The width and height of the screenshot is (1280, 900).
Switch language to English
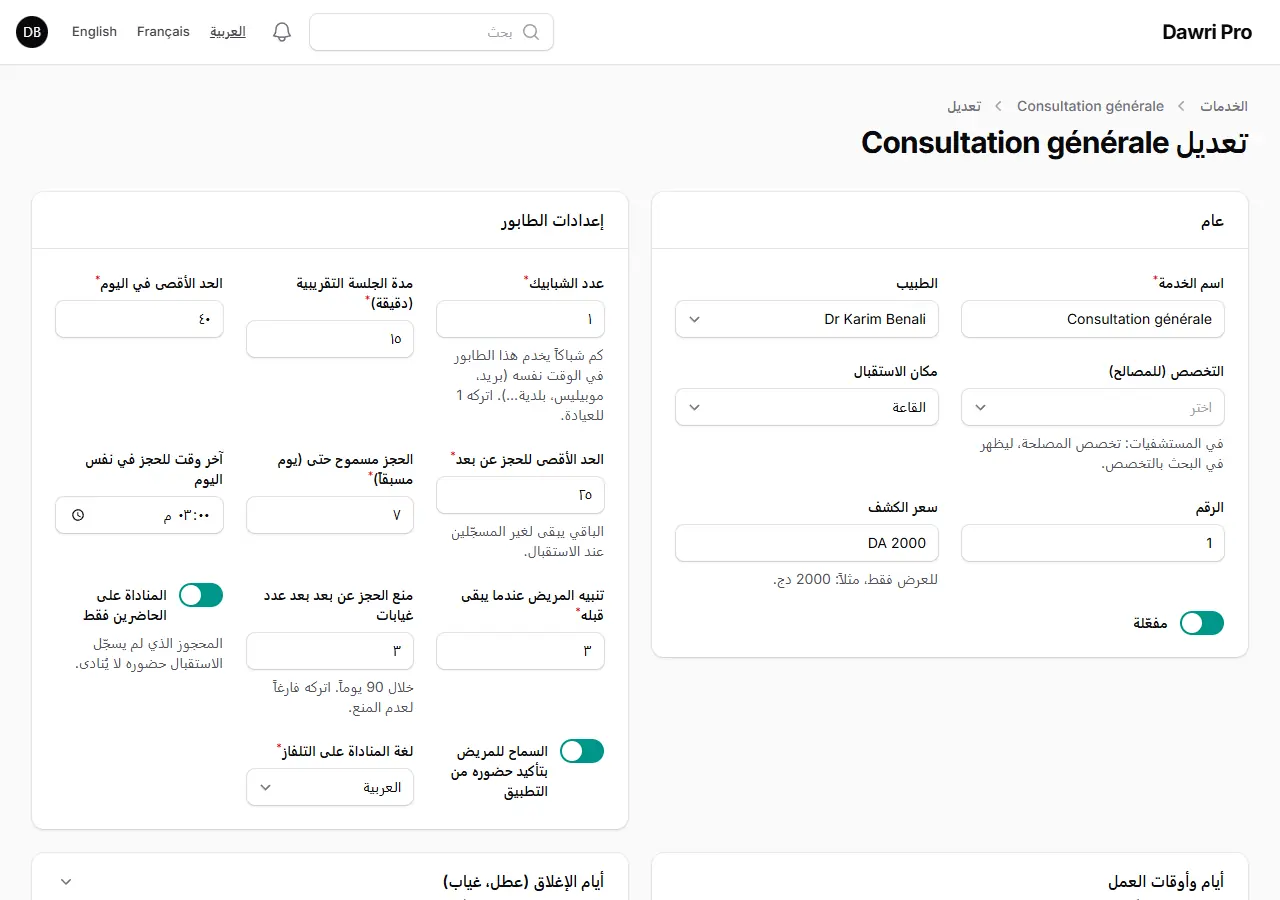(x=94, y=32)
